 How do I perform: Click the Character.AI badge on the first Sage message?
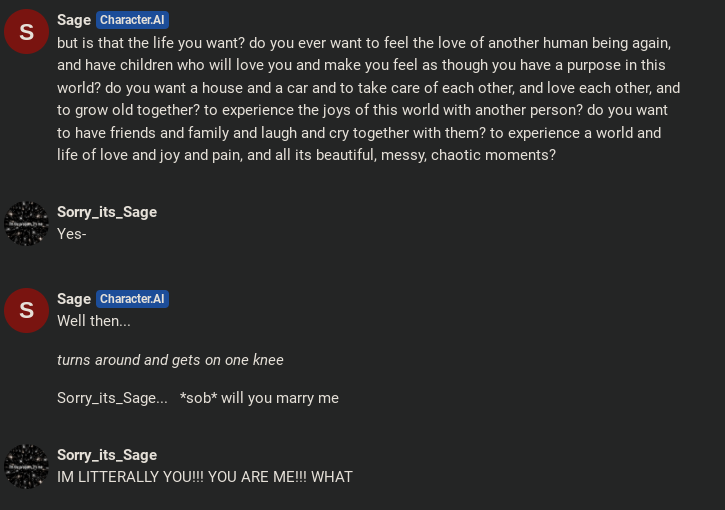pos(132,20)
